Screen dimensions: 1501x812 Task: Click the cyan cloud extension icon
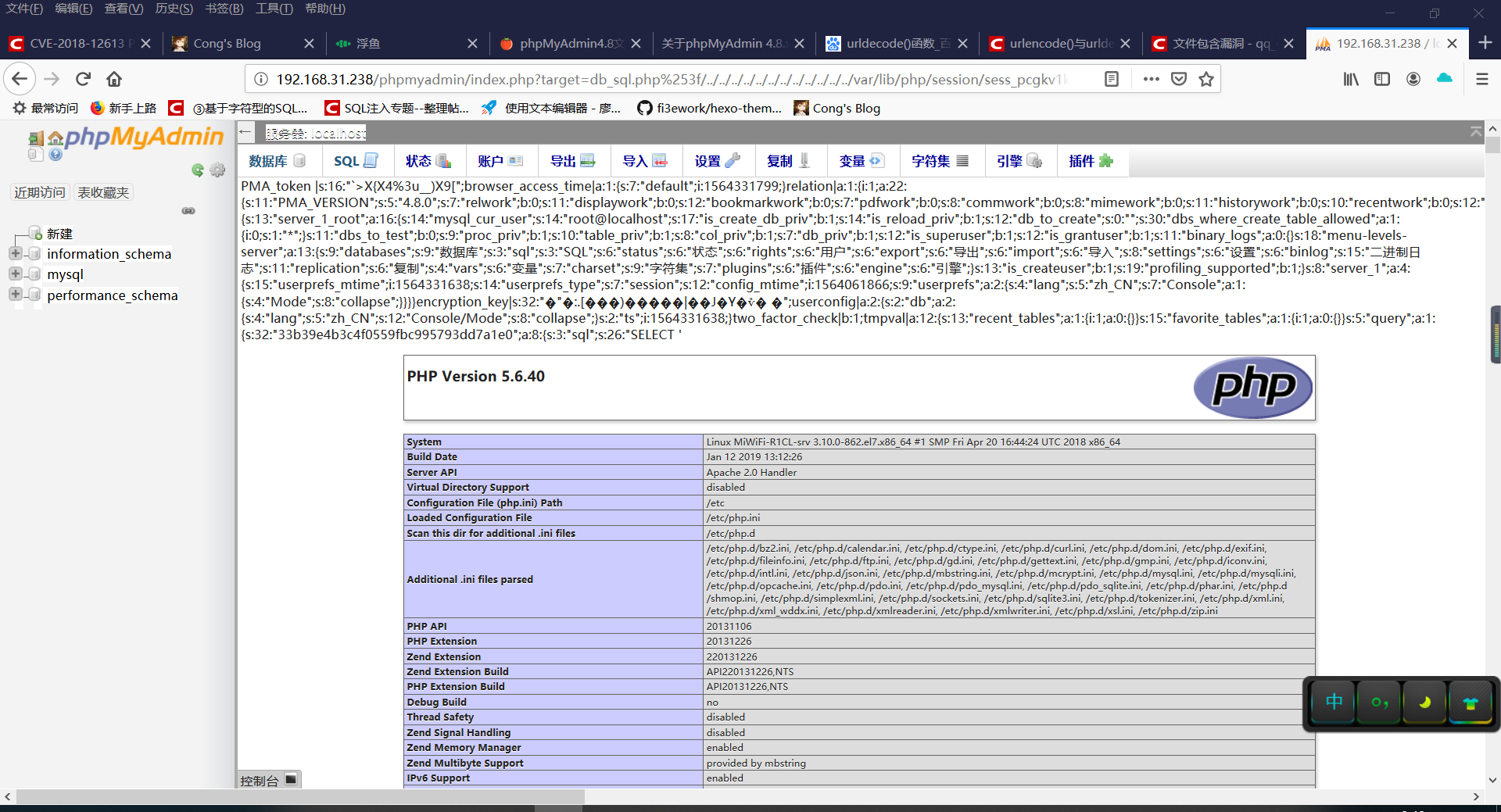tap(1445, 78)
